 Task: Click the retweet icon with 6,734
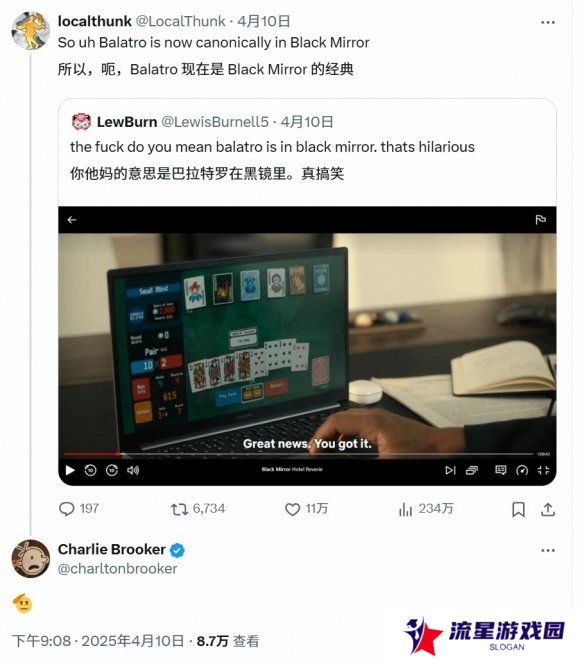179,510
